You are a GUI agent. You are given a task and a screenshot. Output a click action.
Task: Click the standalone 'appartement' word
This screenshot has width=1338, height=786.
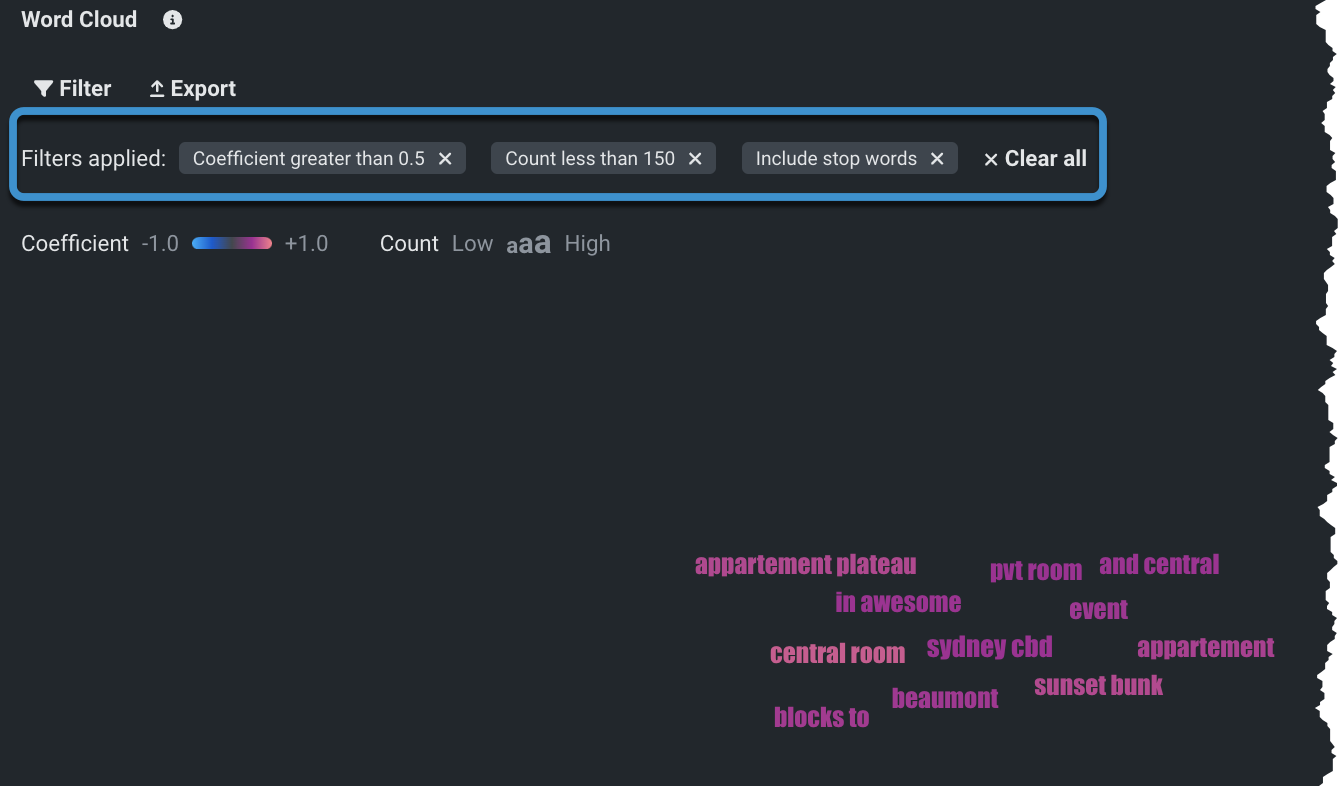point(1205,648)
